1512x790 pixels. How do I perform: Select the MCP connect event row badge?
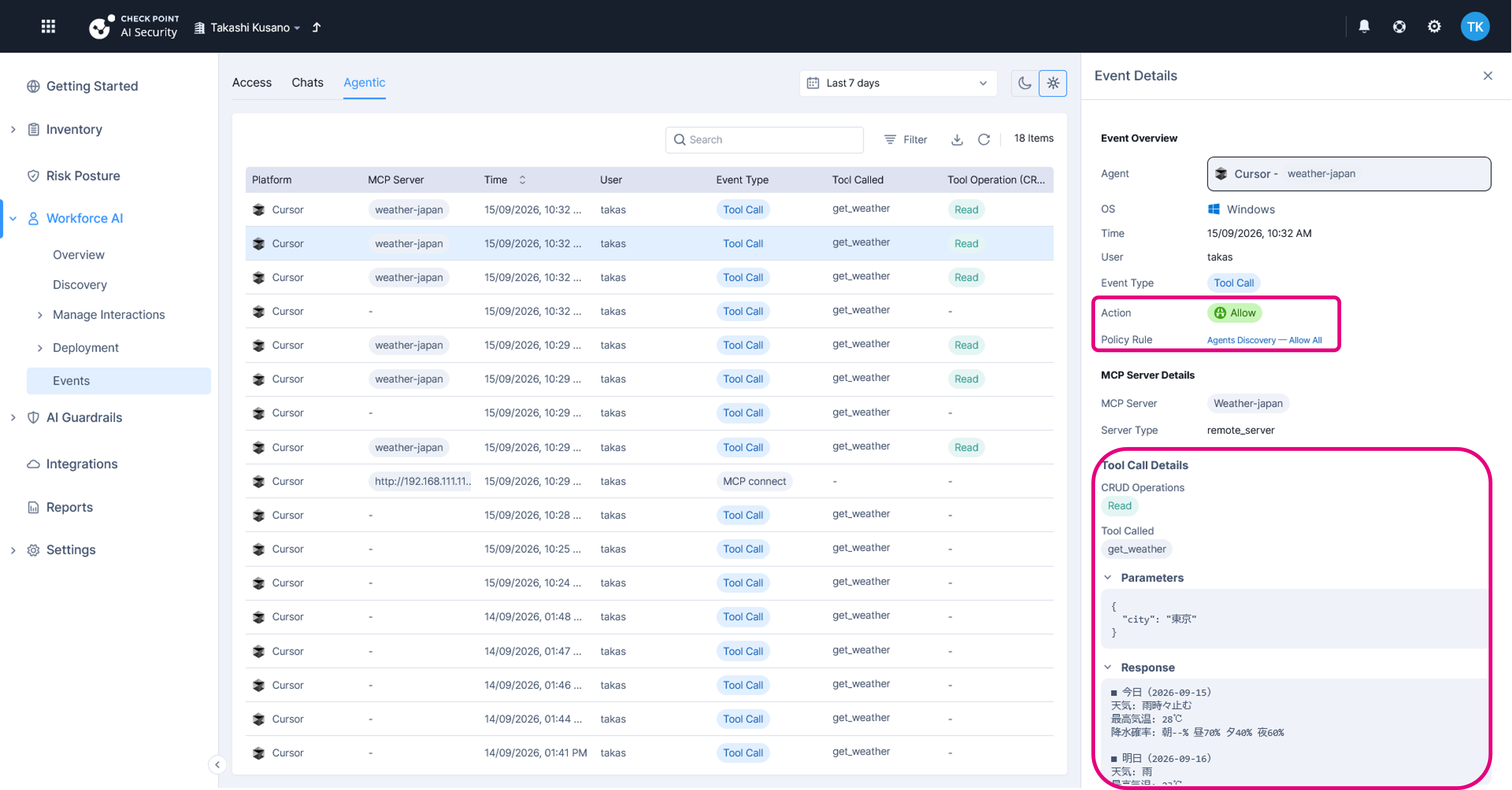pyautogui.click(x=754, y=481)
